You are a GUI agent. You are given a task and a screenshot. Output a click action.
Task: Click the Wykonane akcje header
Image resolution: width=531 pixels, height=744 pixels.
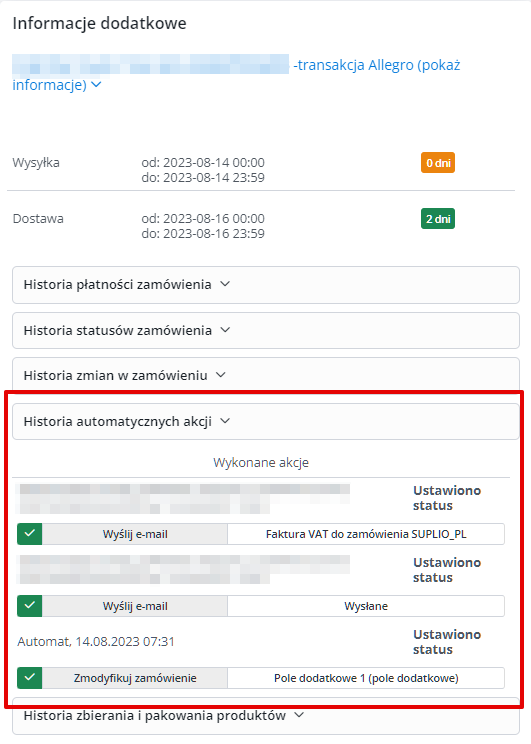(x=261, y=463)
